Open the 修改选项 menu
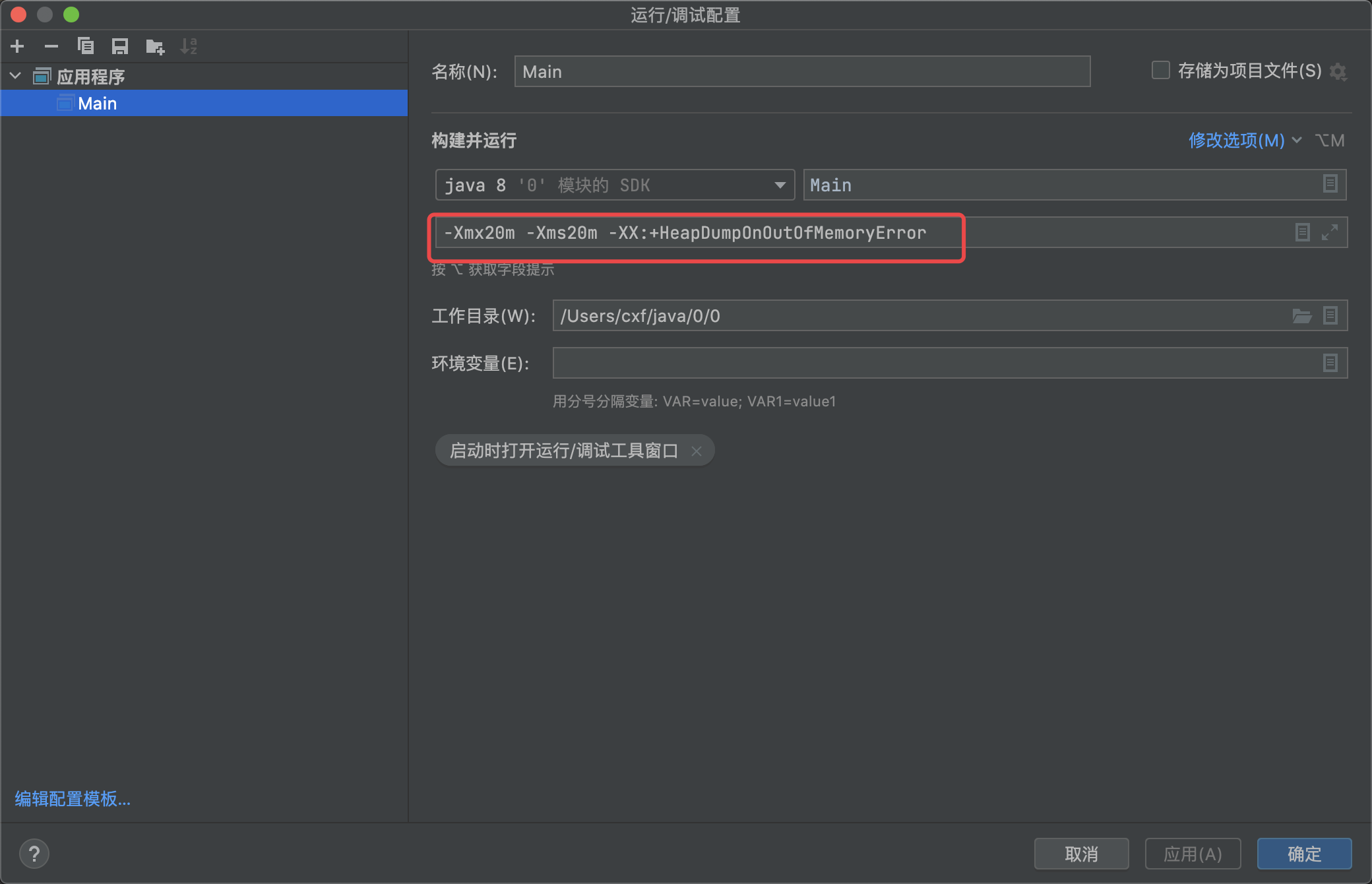 (1245, 140)
